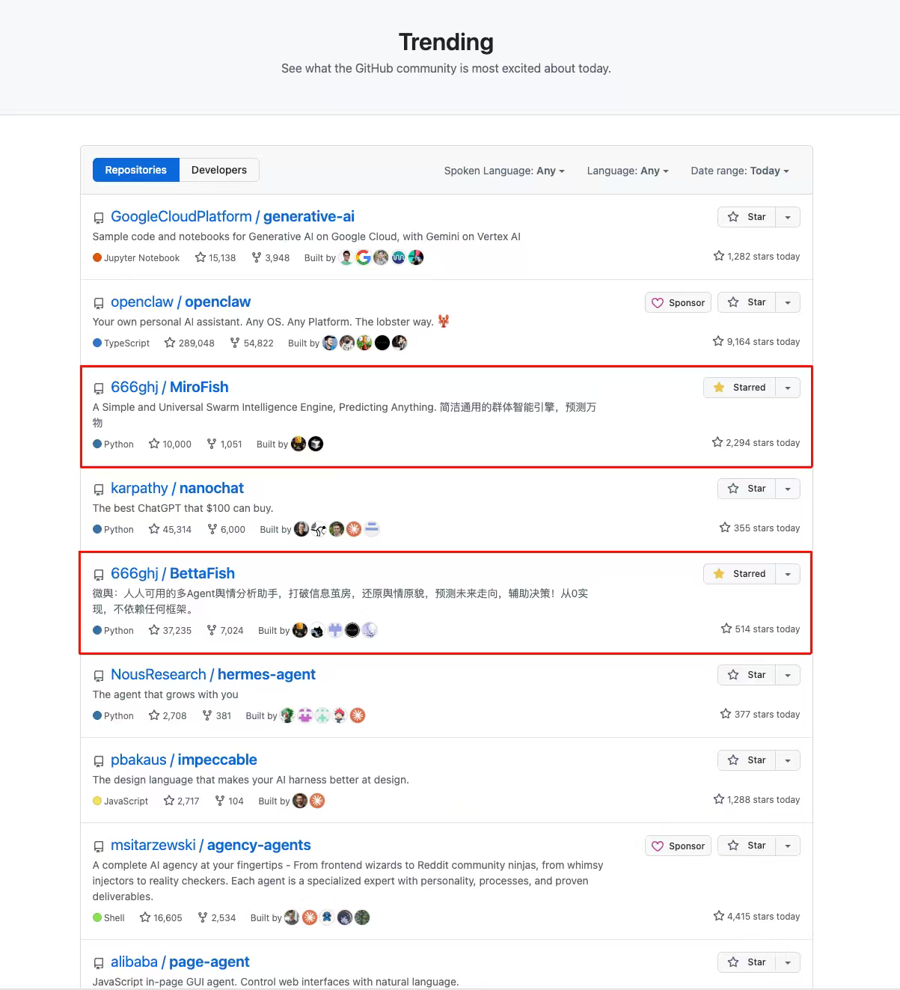
Task: Unstar the 666ghj / MiroFish repository
Action: (739, 388)
